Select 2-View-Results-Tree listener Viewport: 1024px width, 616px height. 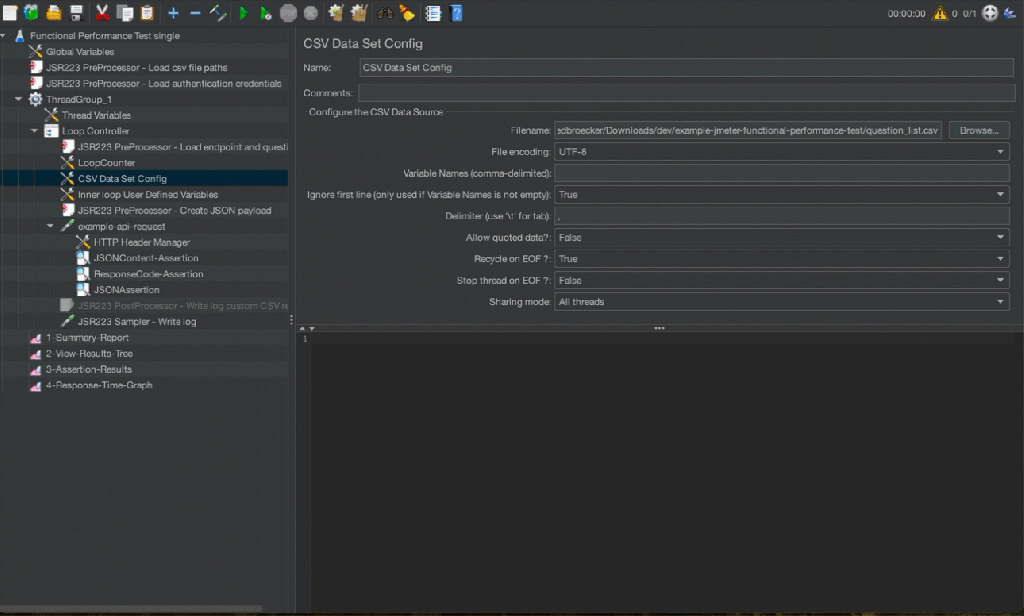[x=88, y=354]
